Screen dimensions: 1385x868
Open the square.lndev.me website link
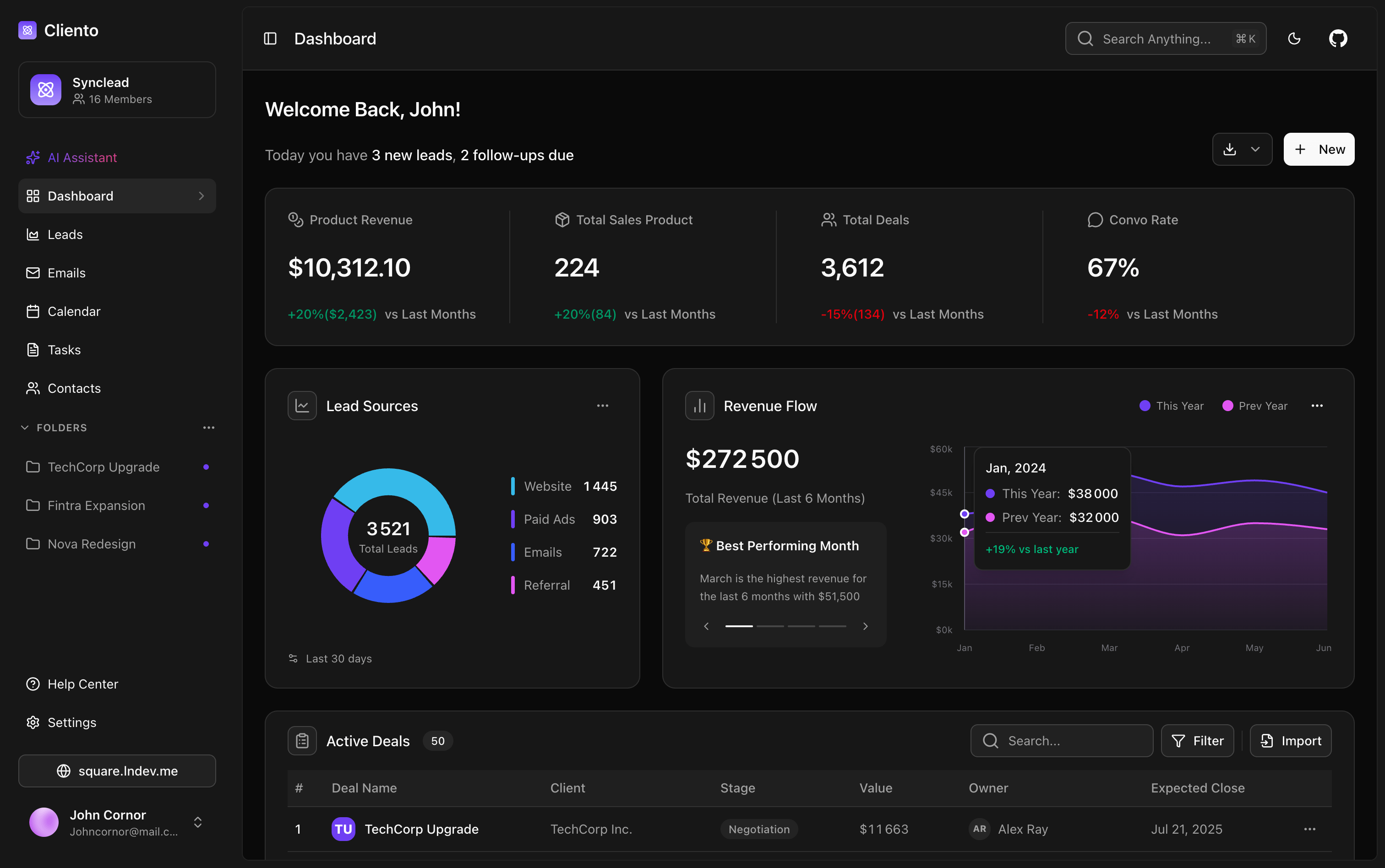[x=117, y=771]
